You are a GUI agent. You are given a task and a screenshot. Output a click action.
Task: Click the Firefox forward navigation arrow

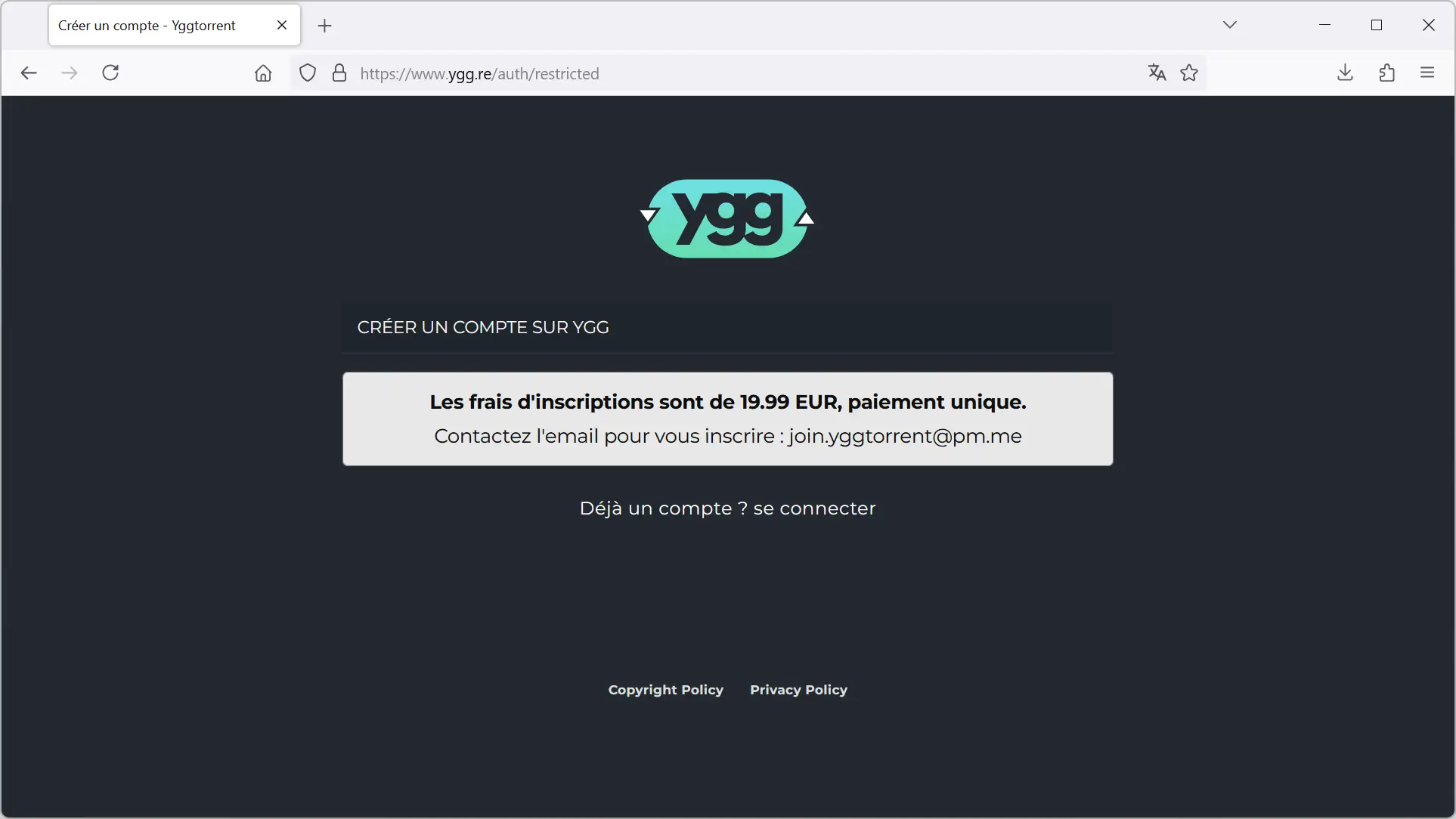69,72
